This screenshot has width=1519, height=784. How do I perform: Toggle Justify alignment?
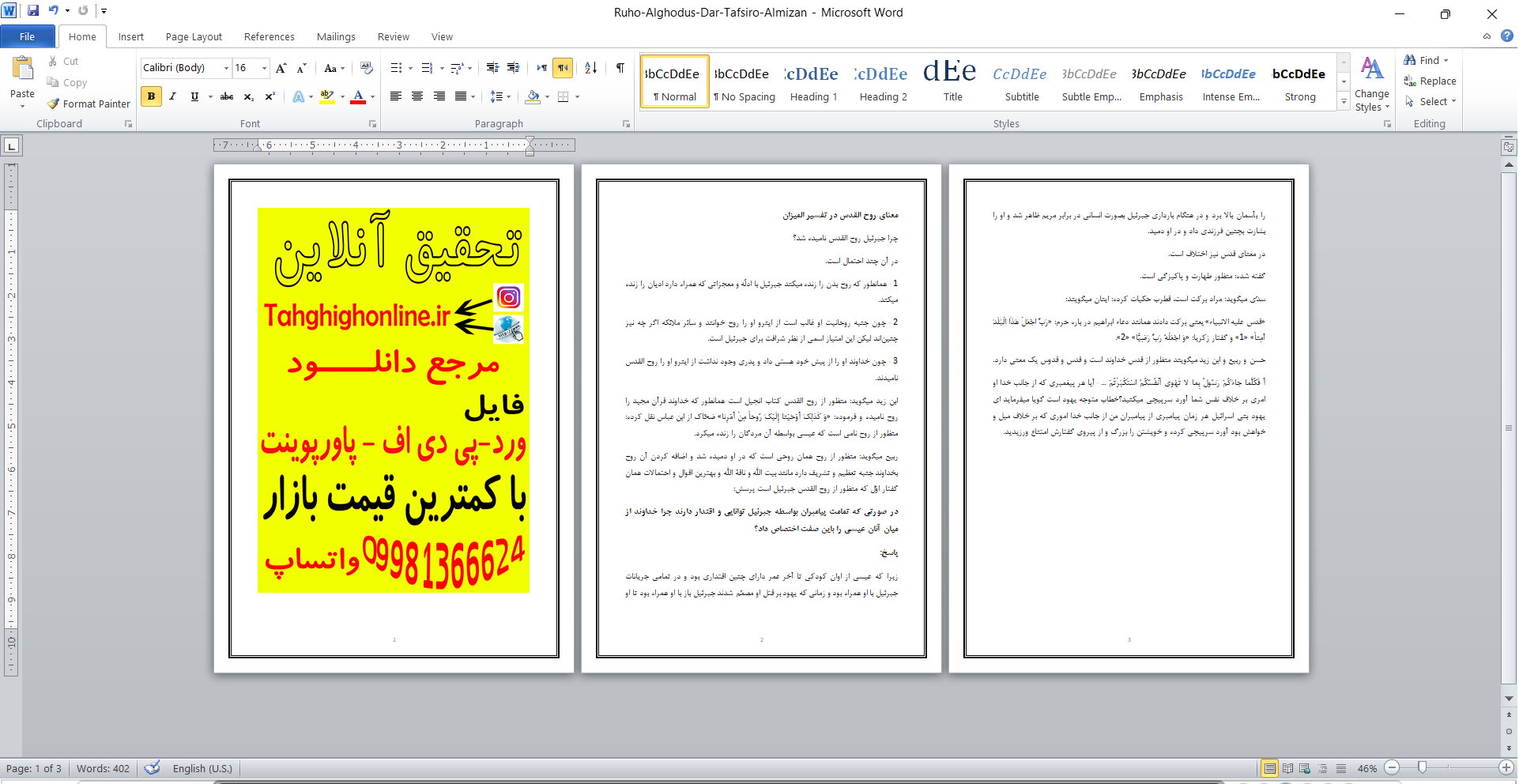click(460, 96)
